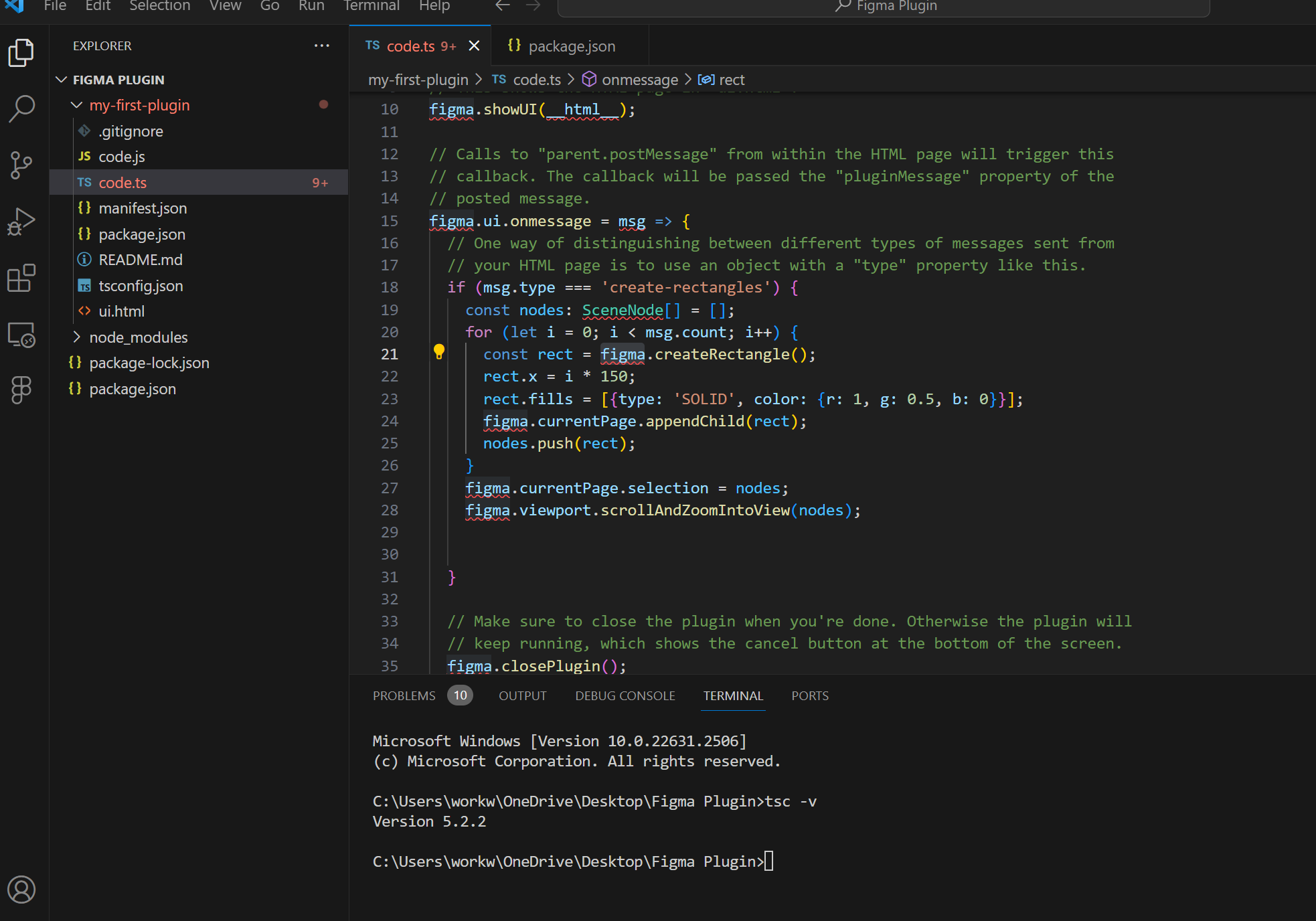Go forward using the navigation arrow

point(533,6)
